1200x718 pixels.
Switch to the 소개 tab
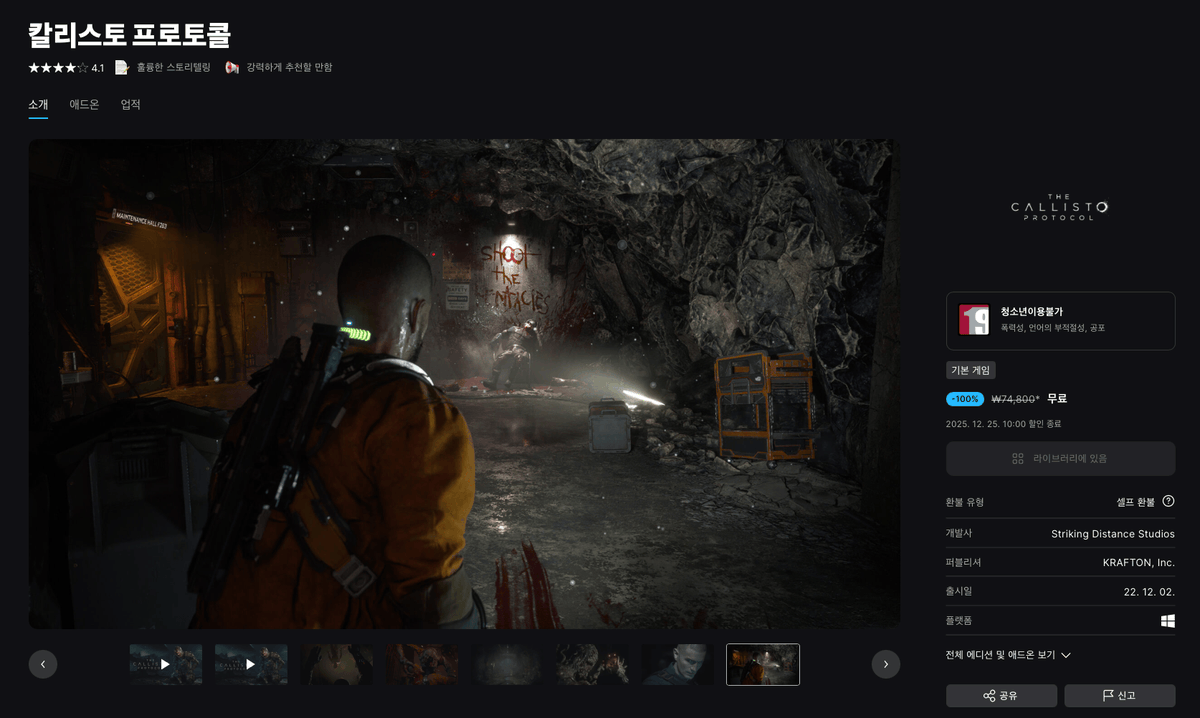point(38,104)
